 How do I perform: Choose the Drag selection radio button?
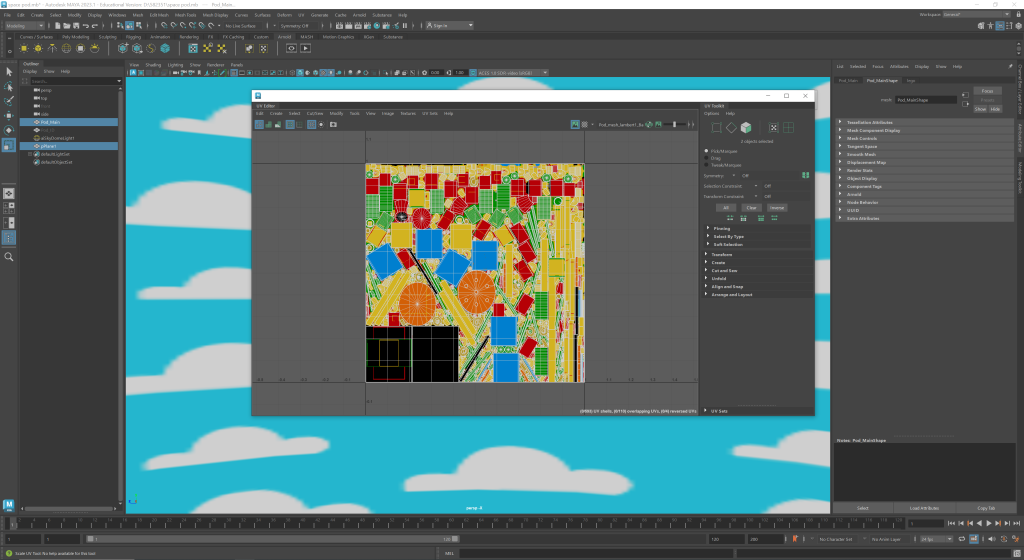click(707, 158)
